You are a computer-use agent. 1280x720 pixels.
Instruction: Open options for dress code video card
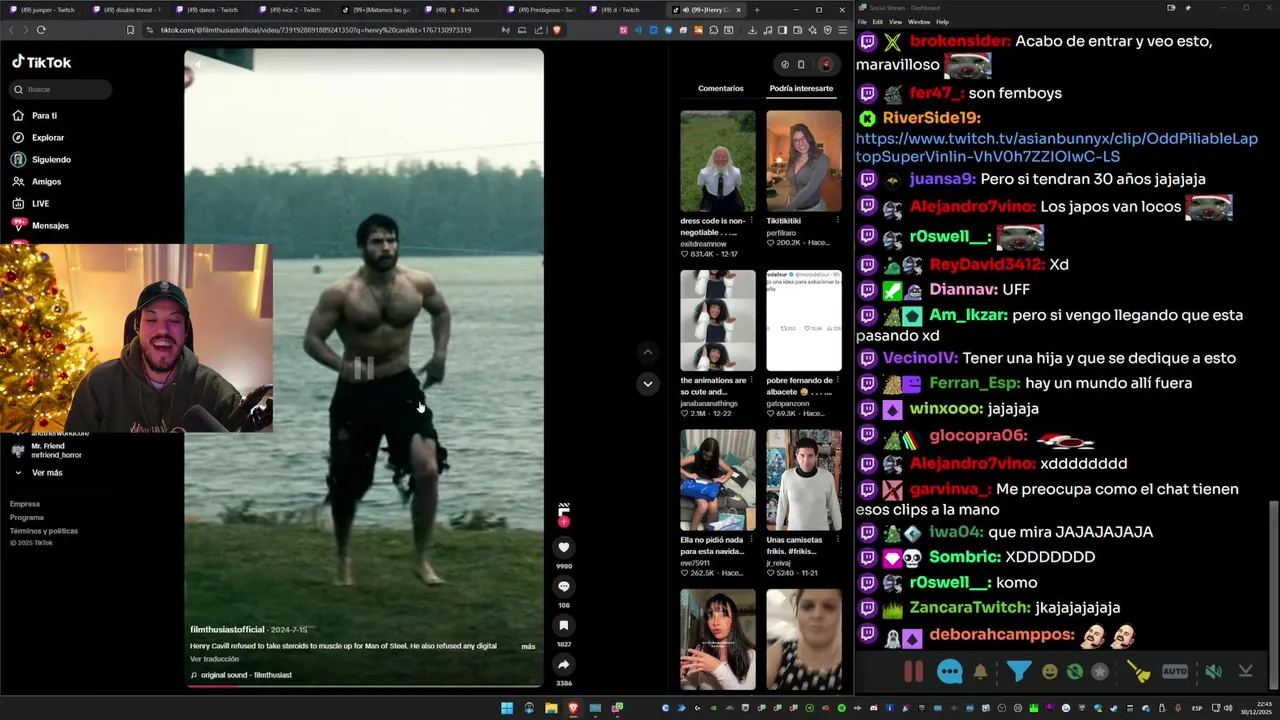point(751,220)
